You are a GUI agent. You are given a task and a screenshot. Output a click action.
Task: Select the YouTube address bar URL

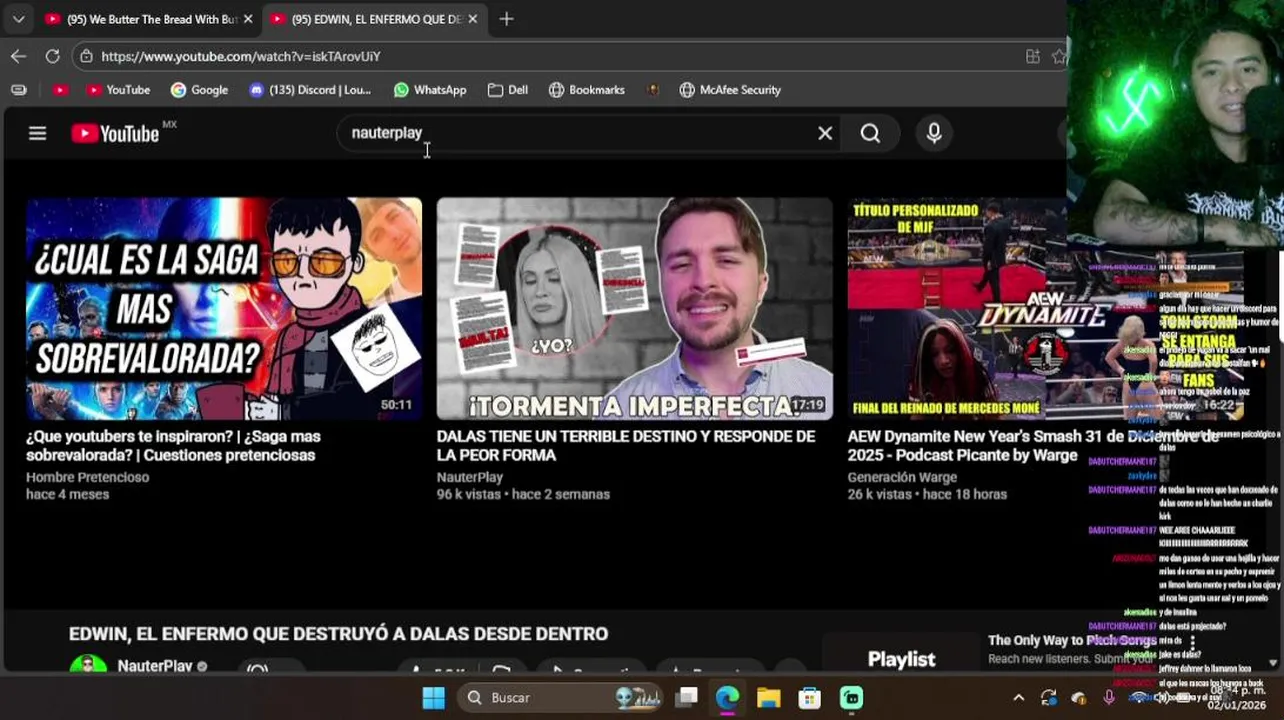(x=241, y=56)
